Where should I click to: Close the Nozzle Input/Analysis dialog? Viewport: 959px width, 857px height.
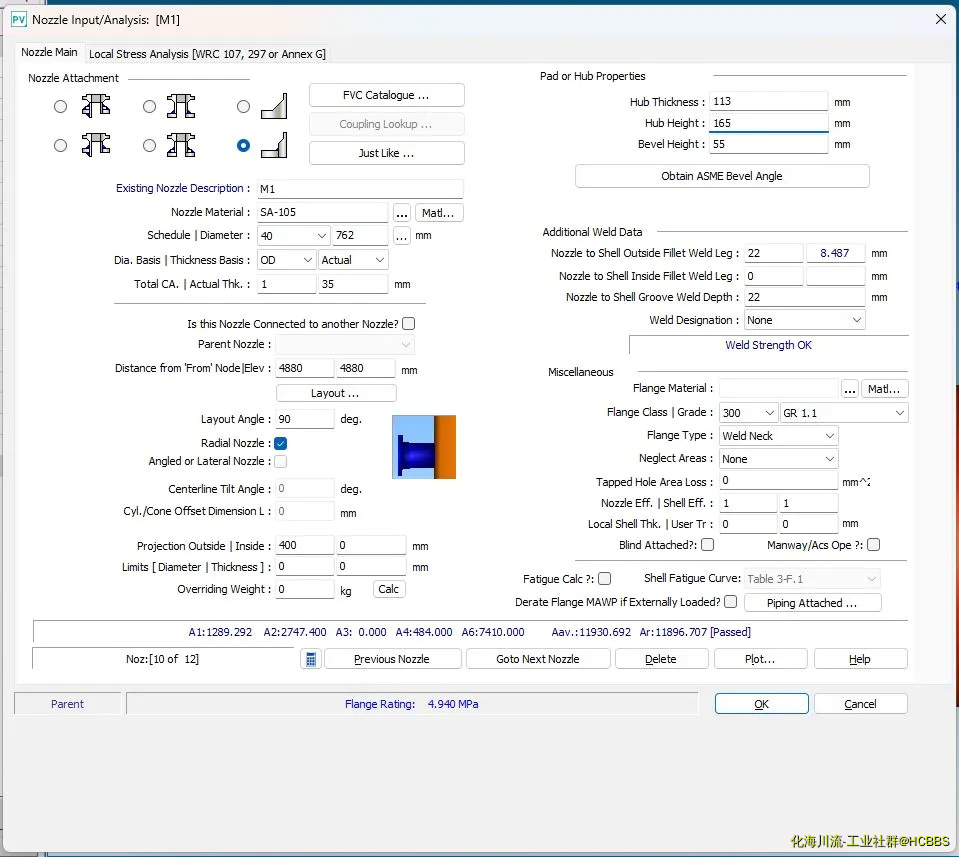point(941,20)
